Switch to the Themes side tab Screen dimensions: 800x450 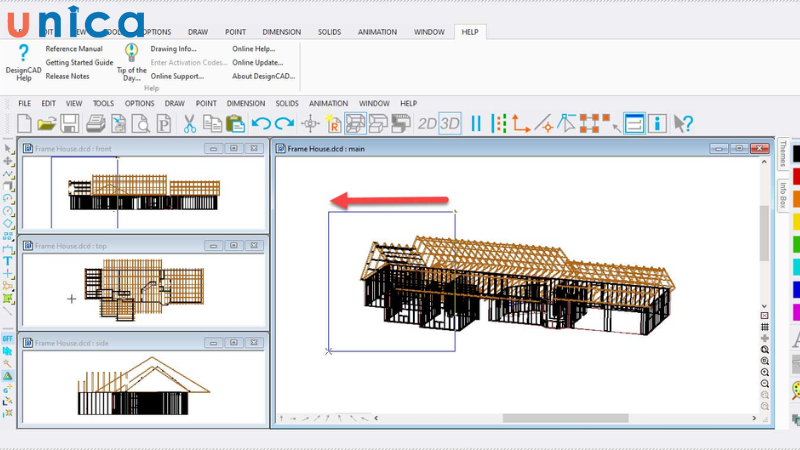[783, 155]
